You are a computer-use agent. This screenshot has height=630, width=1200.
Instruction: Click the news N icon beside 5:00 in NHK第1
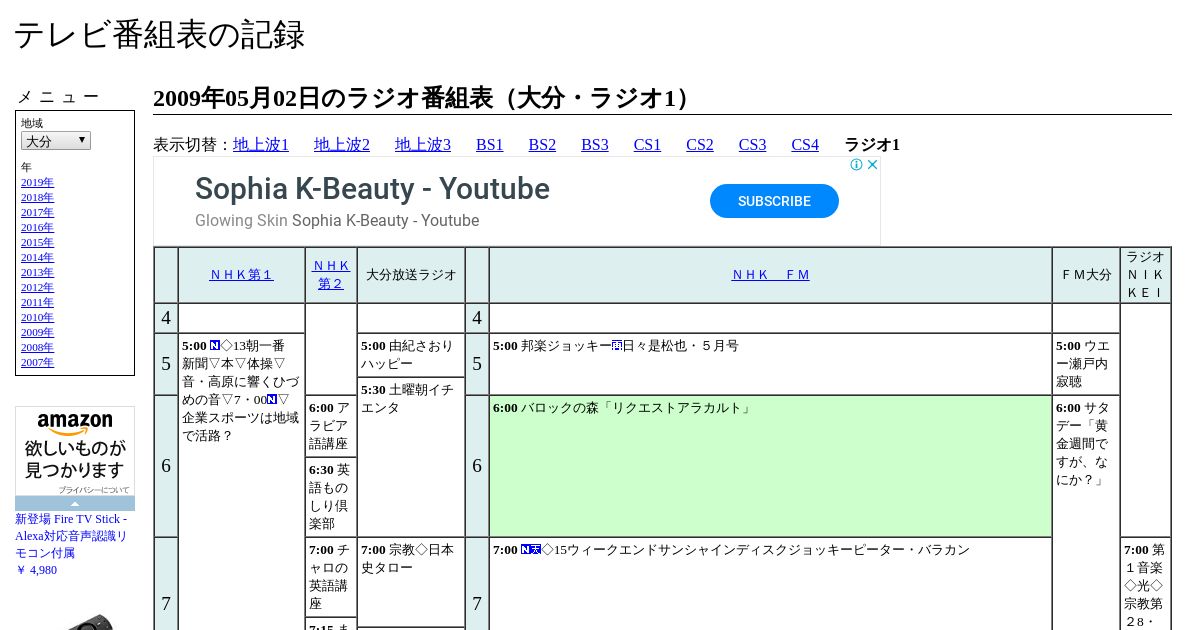coord(215,346)
